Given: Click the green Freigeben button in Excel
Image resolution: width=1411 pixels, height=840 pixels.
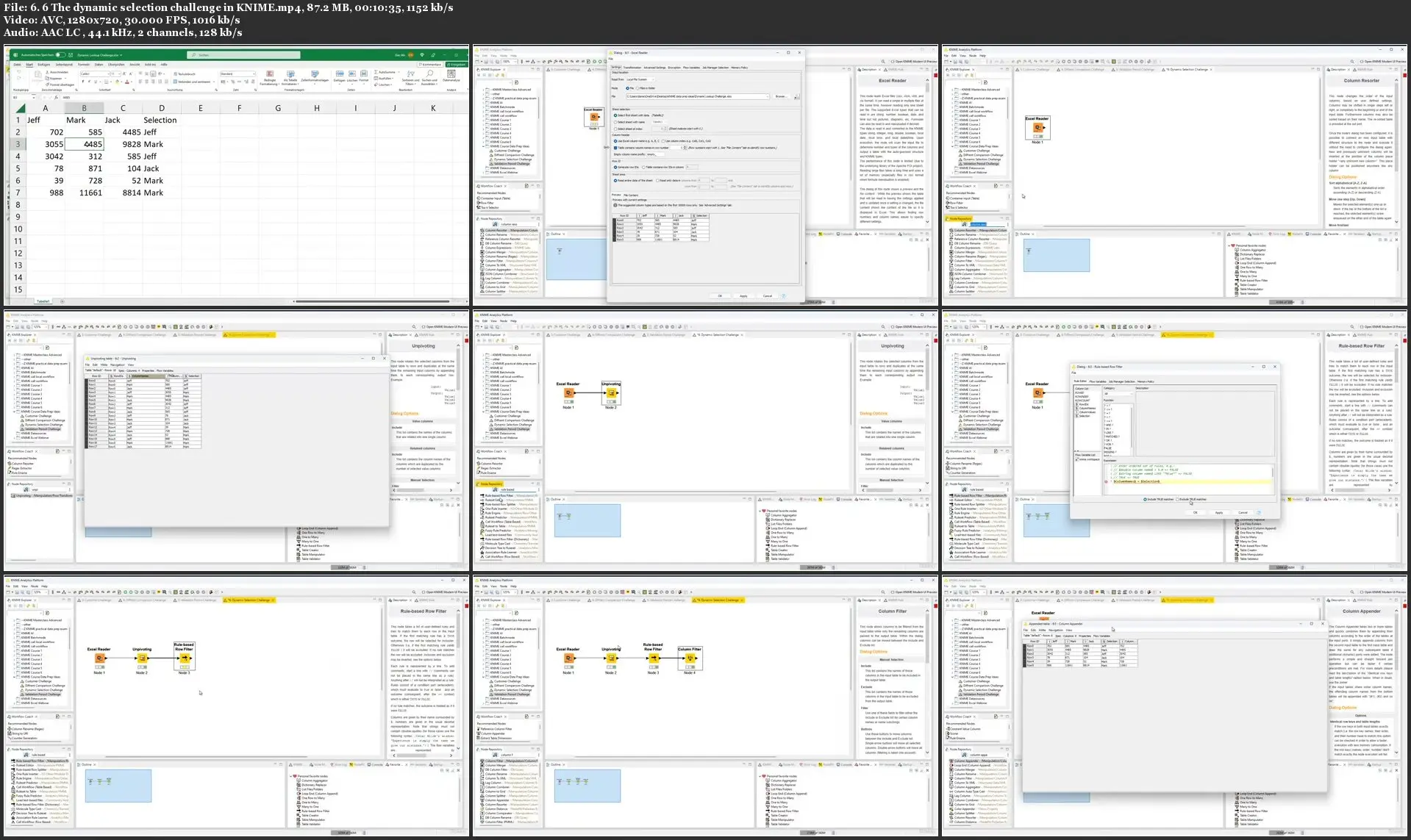Looking at the screenshot, I should (x=457, y=65).
